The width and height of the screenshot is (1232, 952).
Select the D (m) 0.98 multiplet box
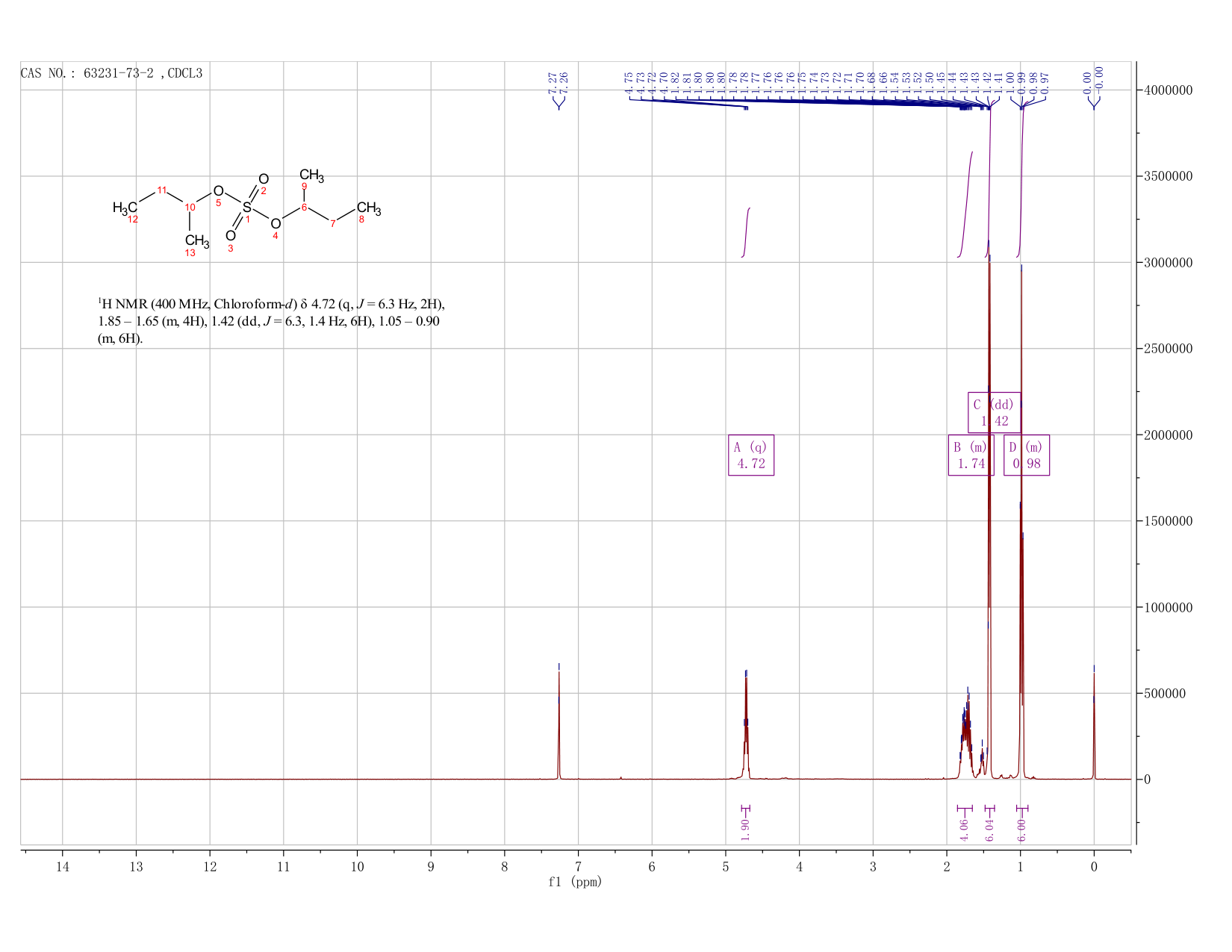tap(1027, 455)
